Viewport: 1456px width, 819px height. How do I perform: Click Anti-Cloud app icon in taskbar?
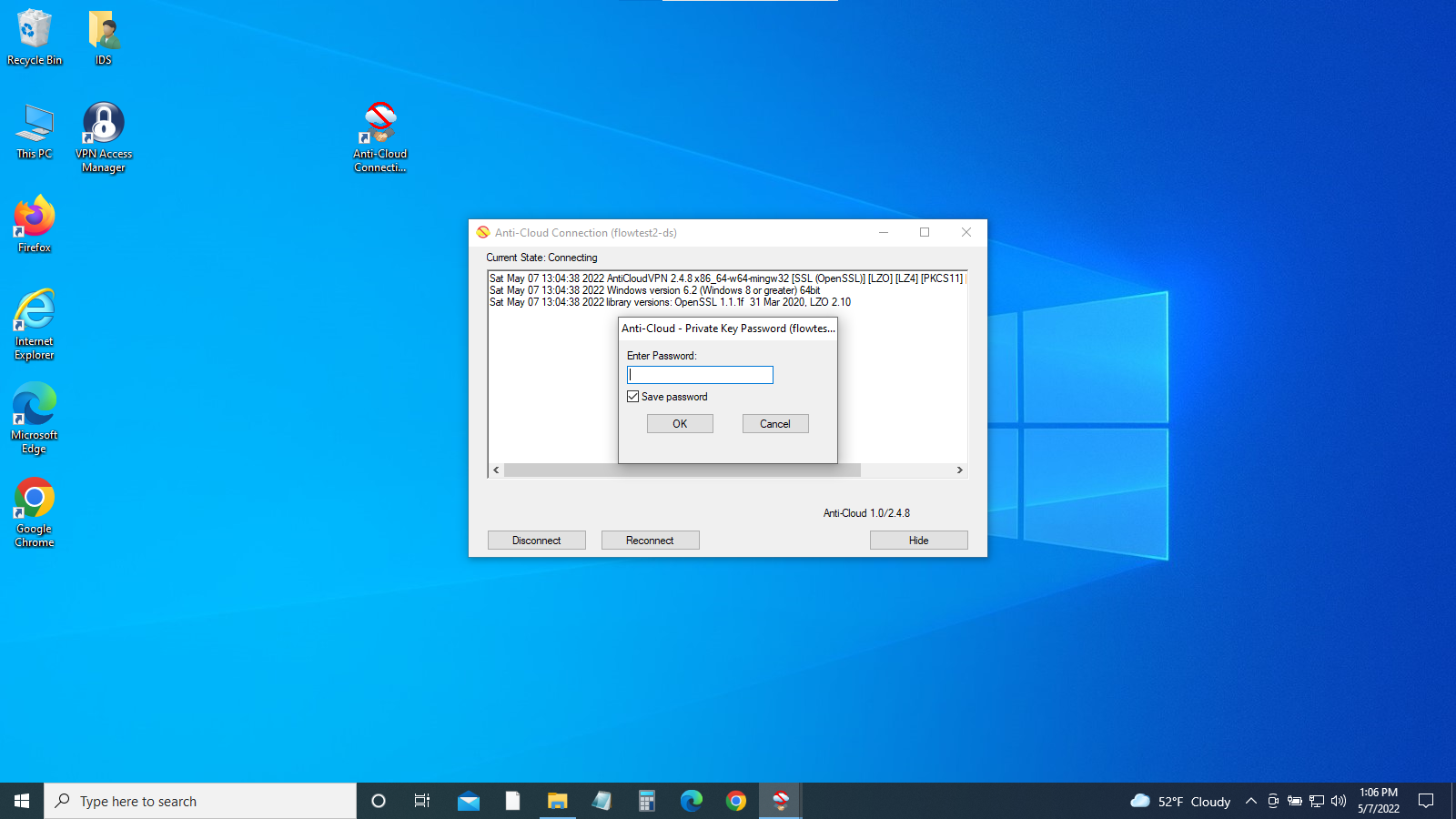point(780,801)
